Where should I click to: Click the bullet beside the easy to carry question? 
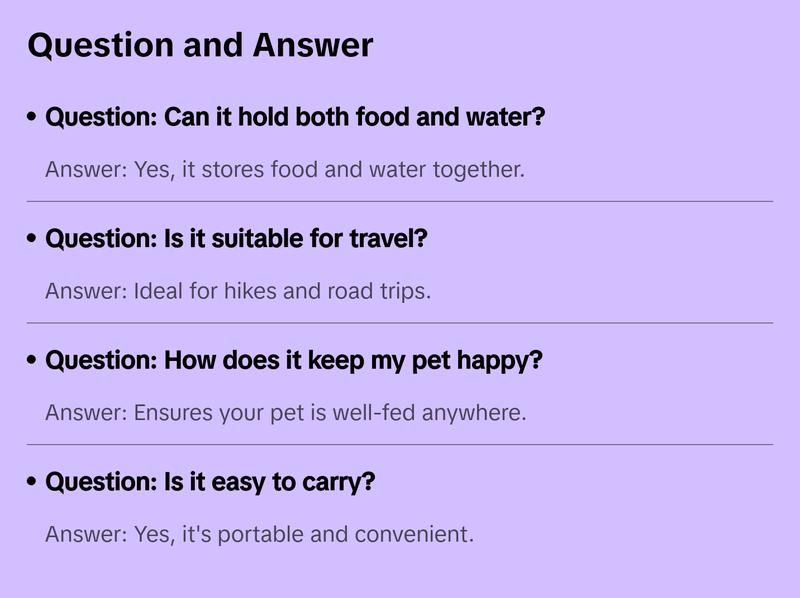tap(32, 482)
